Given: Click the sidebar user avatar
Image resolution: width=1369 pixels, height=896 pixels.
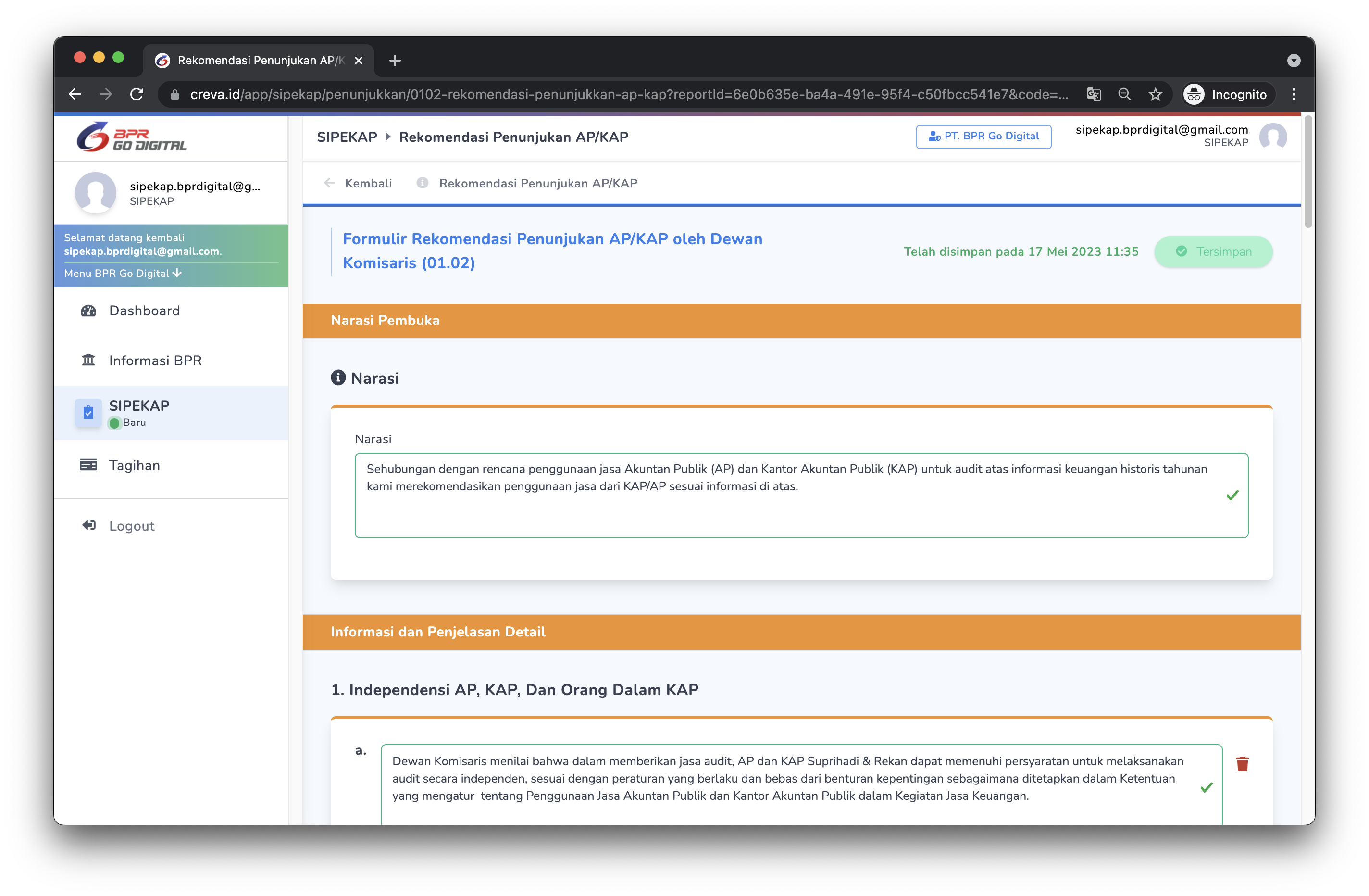Looking at the screenshot, I should pyautogui.click(x=96, y=193).
